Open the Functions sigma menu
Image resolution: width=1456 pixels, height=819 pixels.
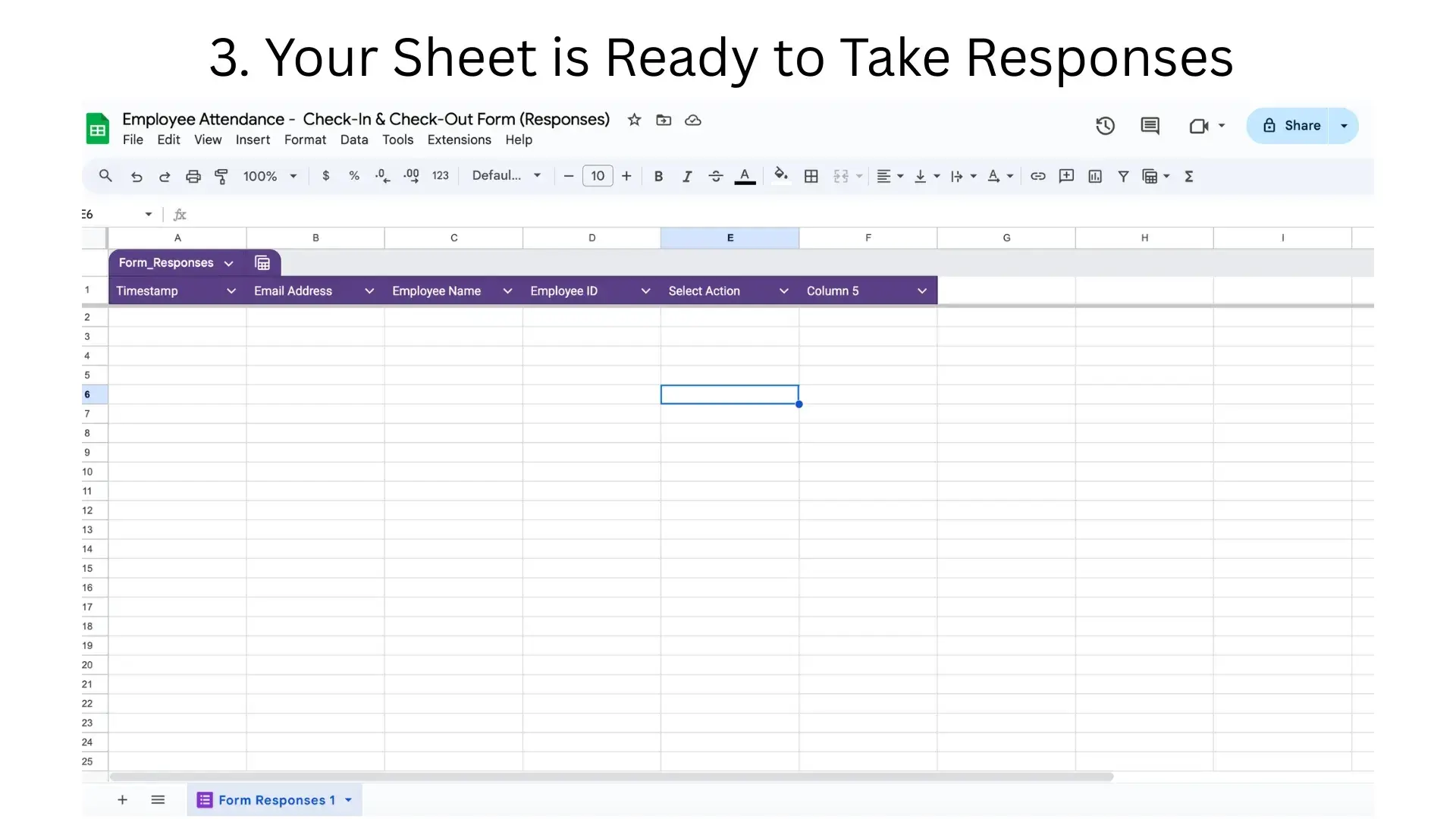[x=1189, y=176]
